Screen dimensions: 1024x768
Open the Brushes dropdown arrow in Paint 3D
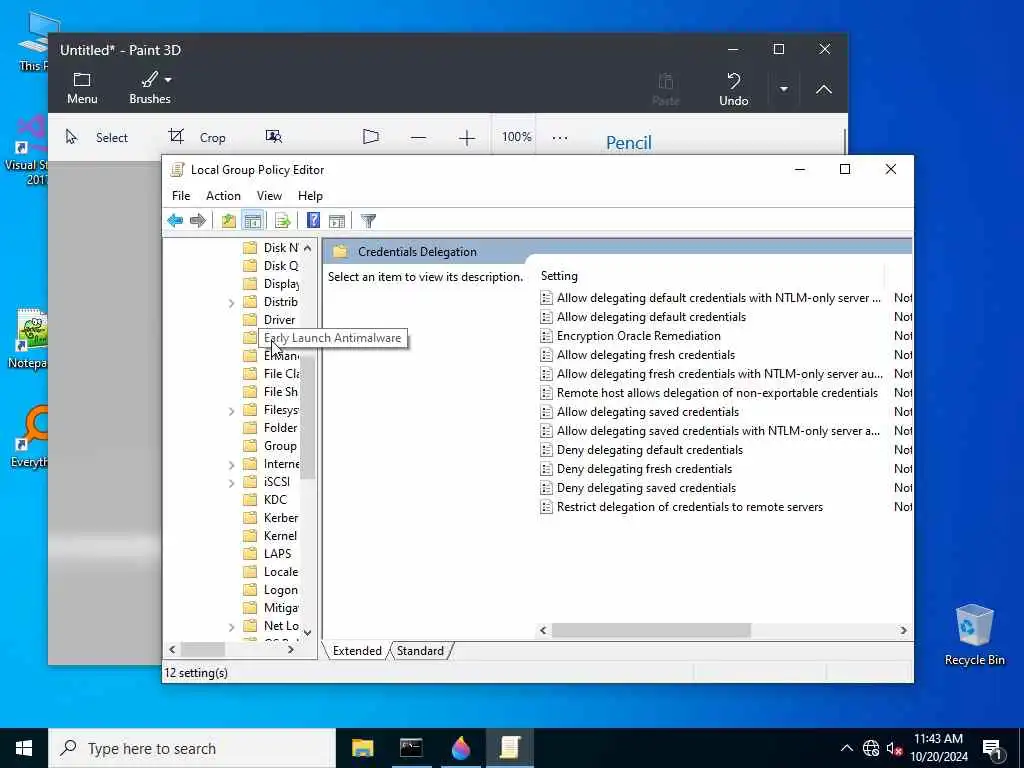coord(168,80)
